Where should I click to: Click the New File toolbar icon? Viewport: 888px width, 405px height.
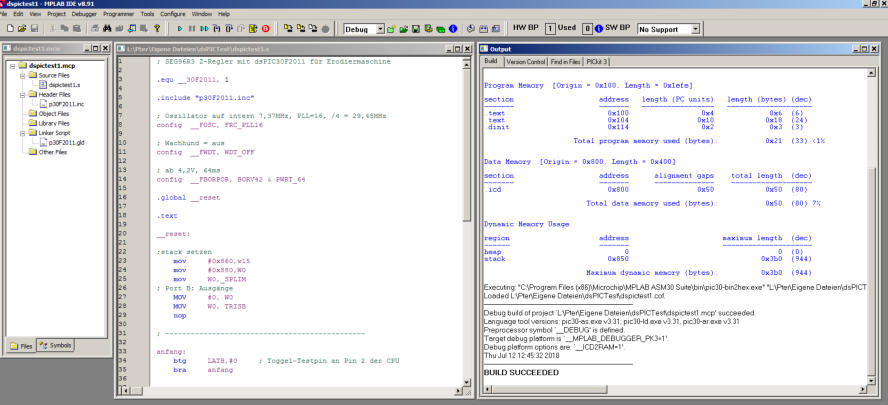click(8, 29)
